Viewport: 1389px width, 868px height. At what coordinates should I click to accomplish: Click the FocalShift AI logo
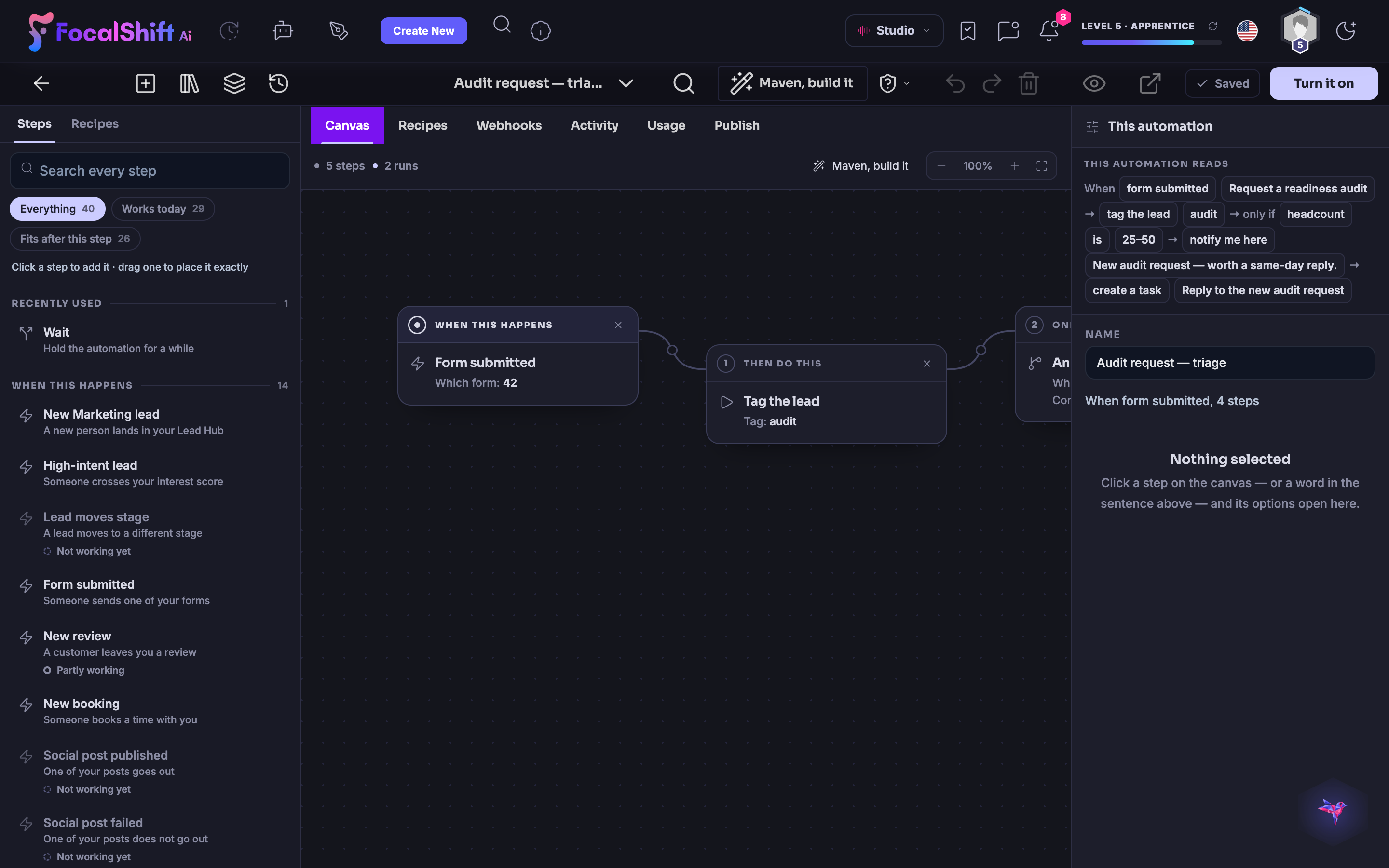click(110, 31)
